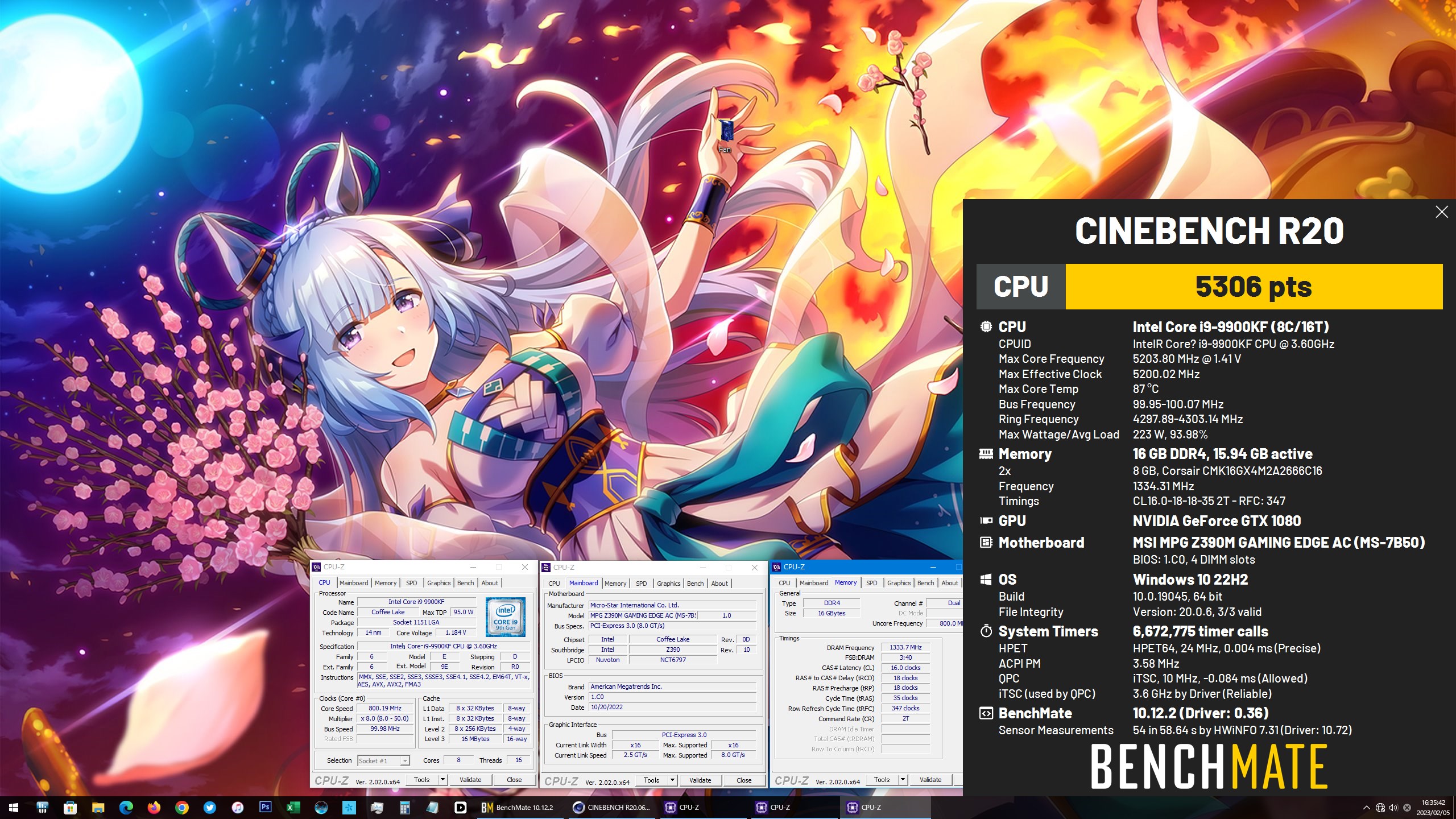Open Graphics tab in CPU-Z processor window
1456x819 pixels.
tap(439, 583)
